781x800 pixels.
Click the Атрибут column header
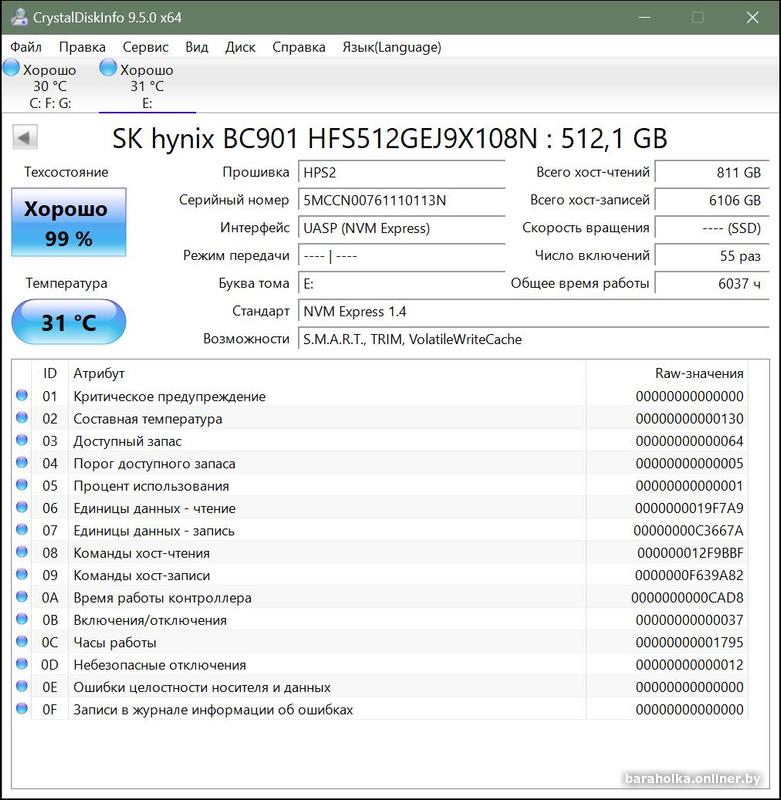point(98,373)
